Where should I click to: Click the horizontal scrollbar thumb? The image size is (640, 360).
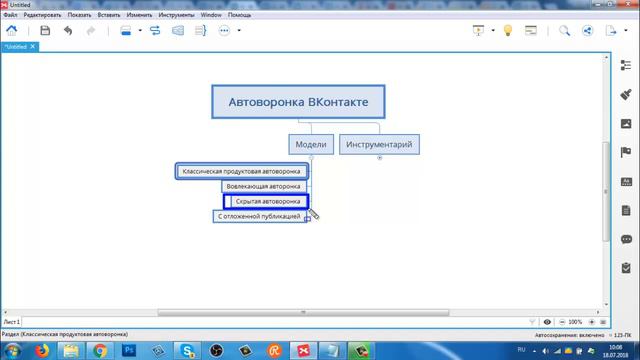pos(303,312)
